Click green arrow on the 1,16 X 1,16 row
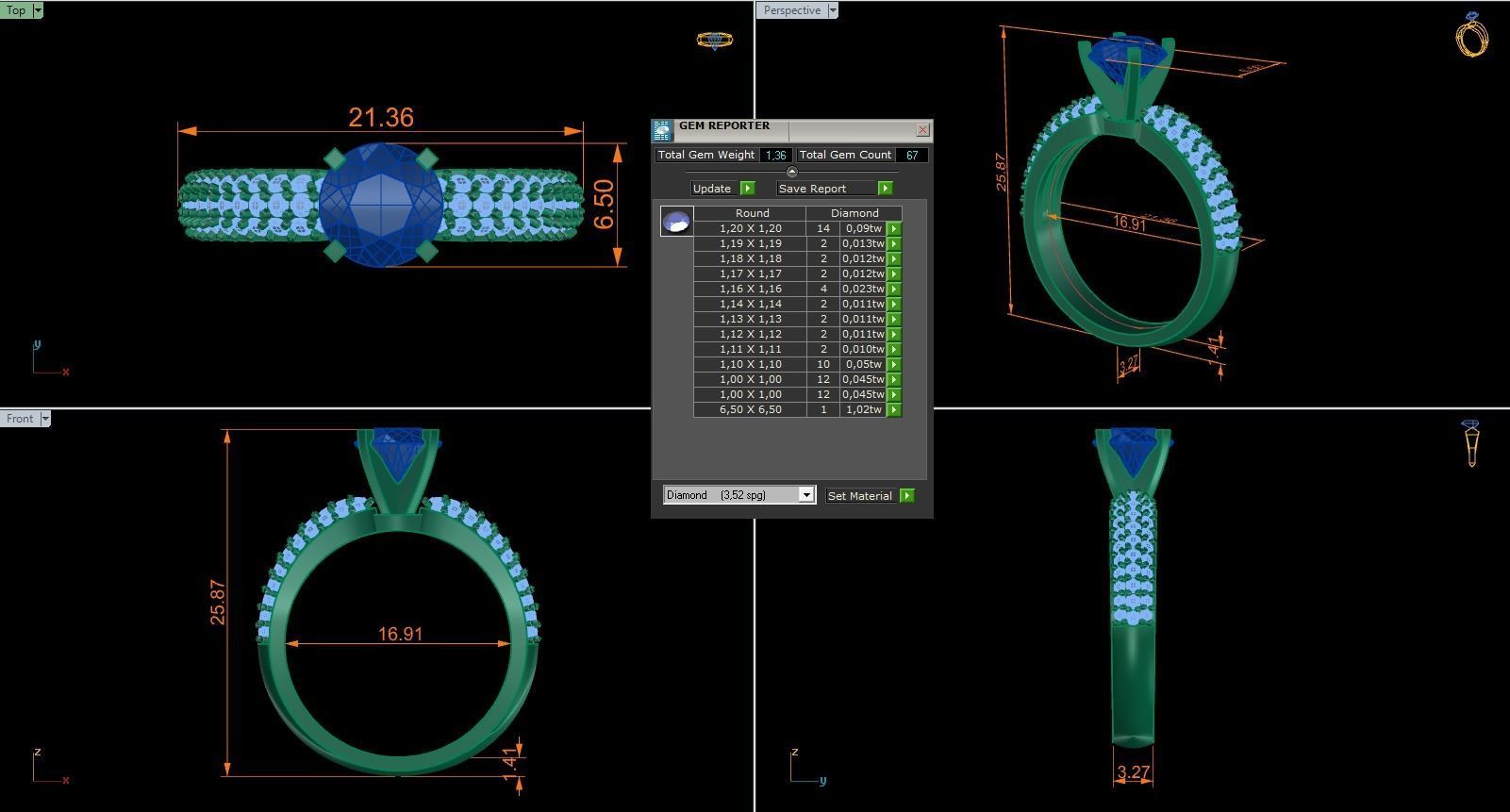This screenshot has width=1510, height=812. 894,289
